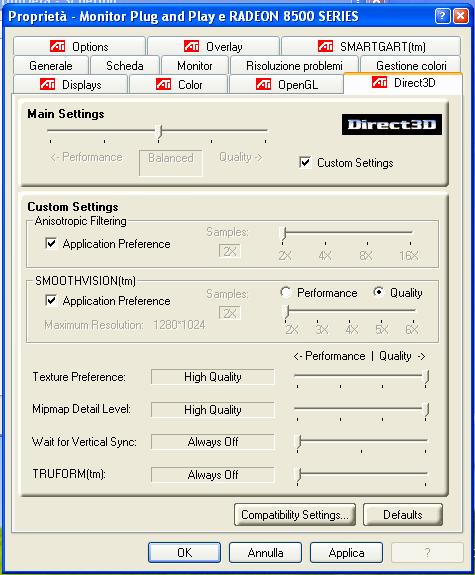Click the Direct3D logo banner

[x=392, y=124]
